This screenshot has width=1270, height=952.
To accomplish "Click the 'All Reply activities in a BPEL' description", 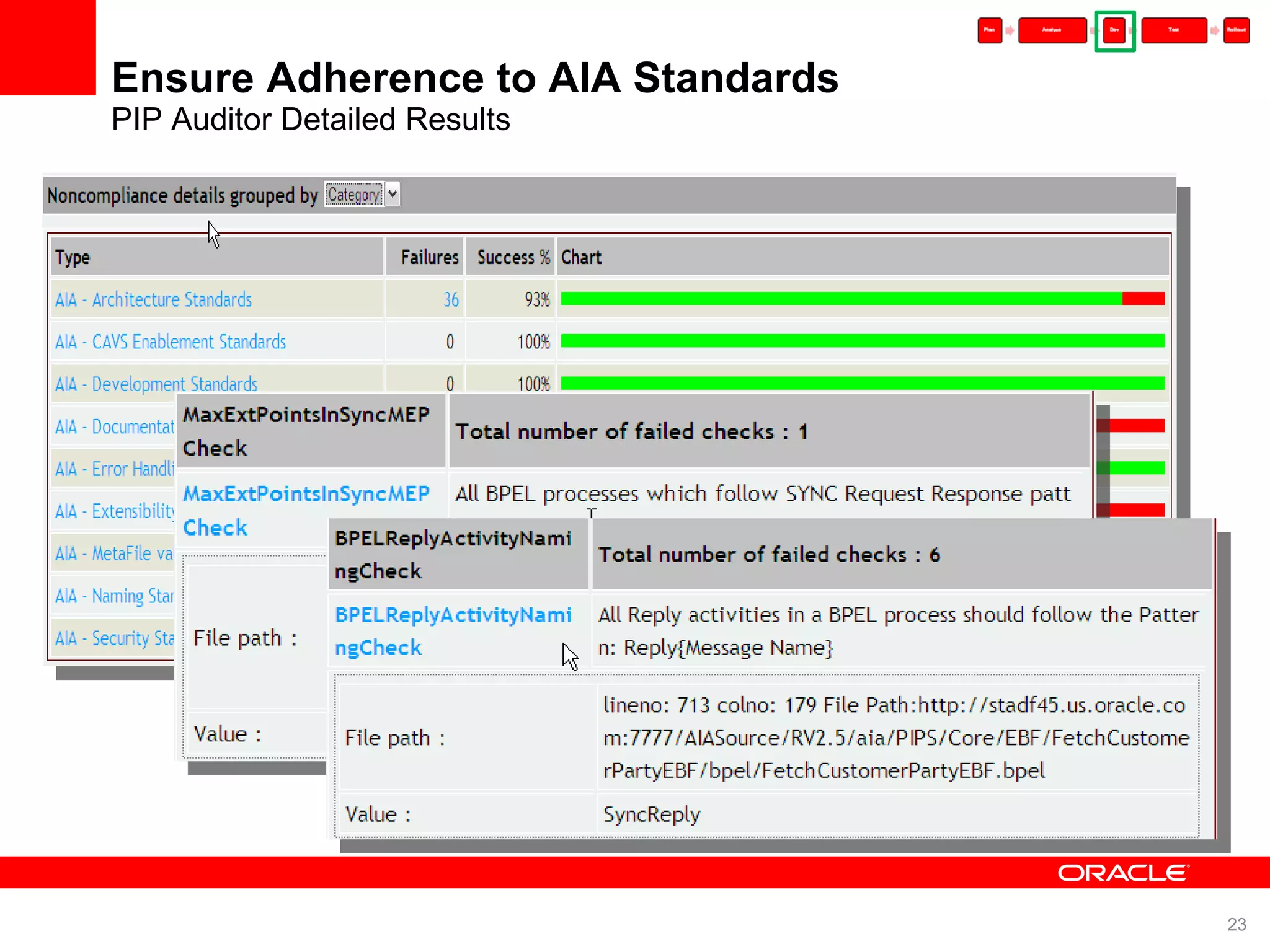I will click(x=899, y=631).
